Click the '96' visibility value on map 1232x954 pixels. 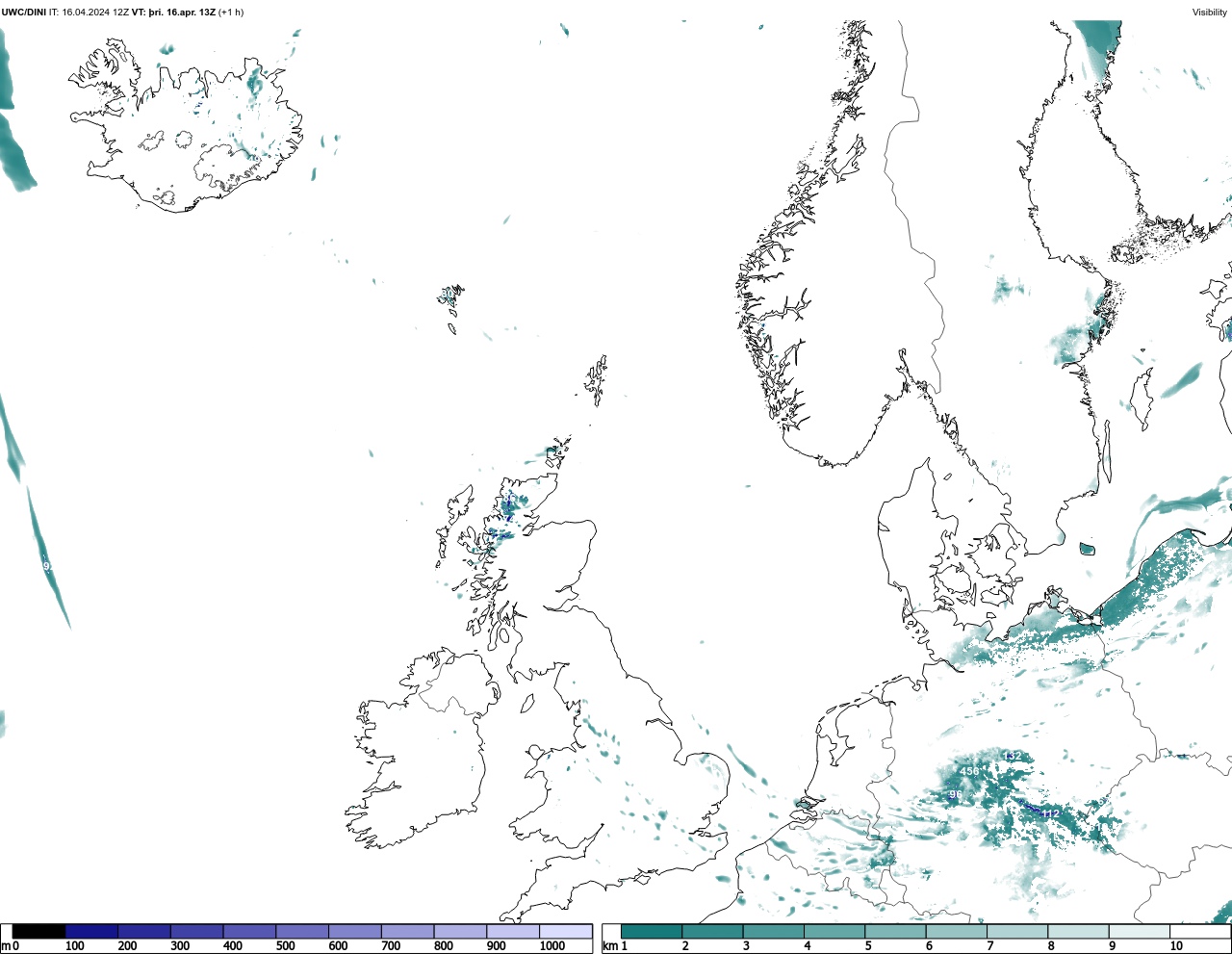click(956, 795)
